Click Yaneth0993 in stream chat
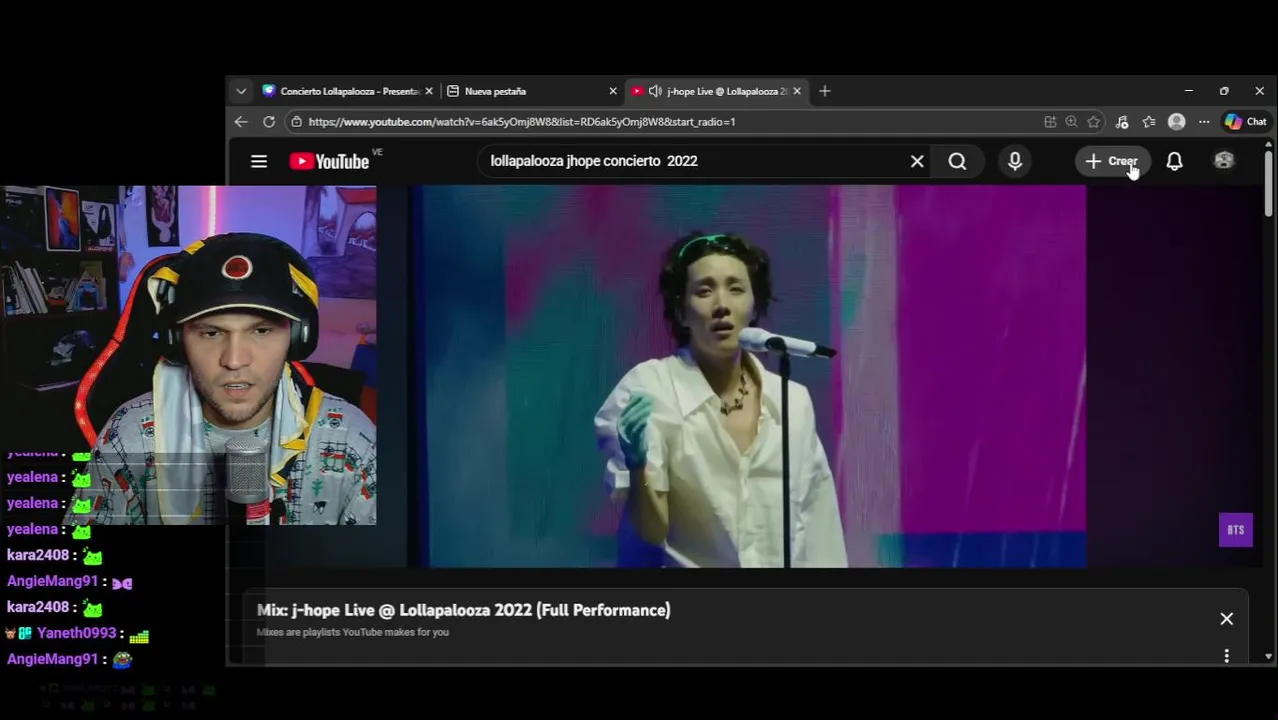This screenshot has height=720, width=1278. [77, 633]
